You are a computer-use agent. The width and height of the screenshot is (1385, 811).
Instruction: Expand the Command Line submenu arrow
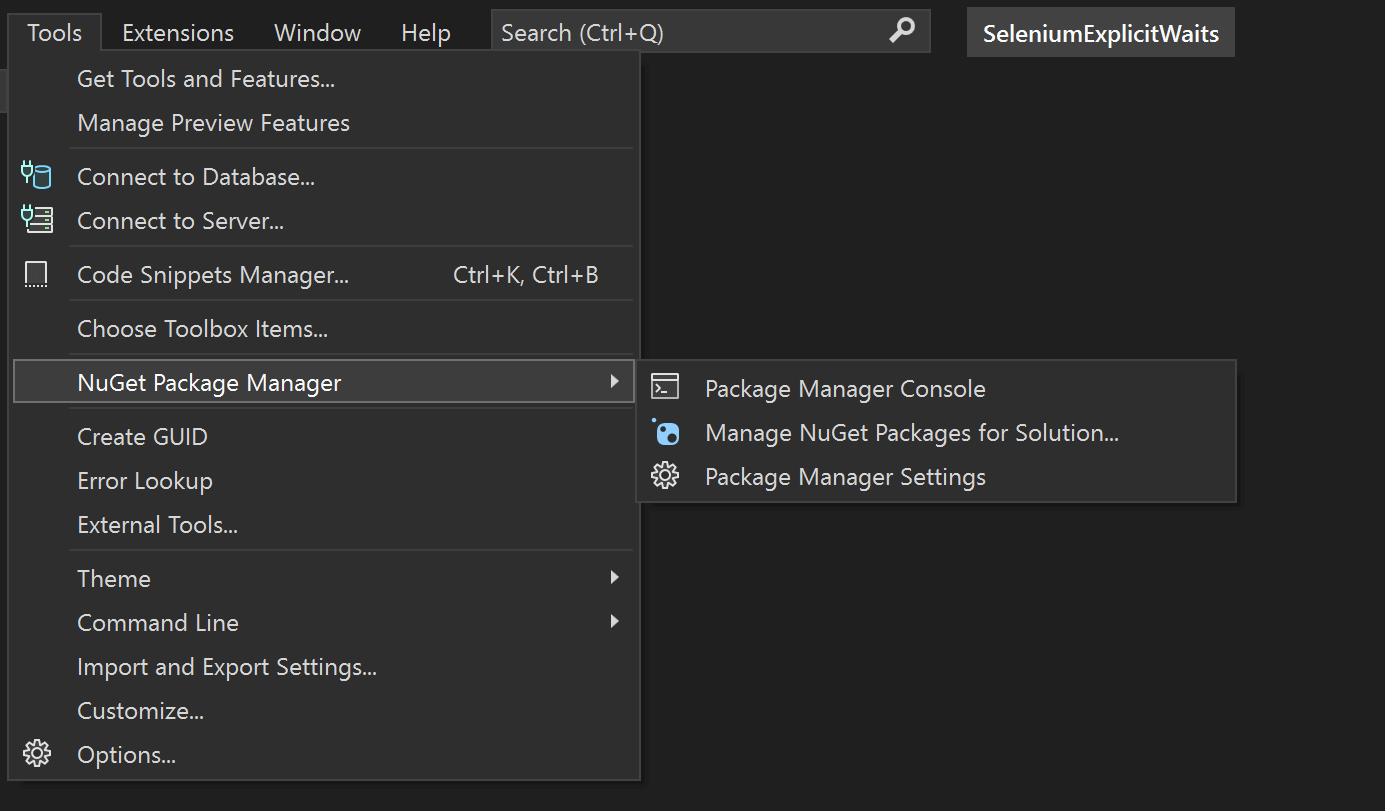pyautogui.click(x=614, y=622)
